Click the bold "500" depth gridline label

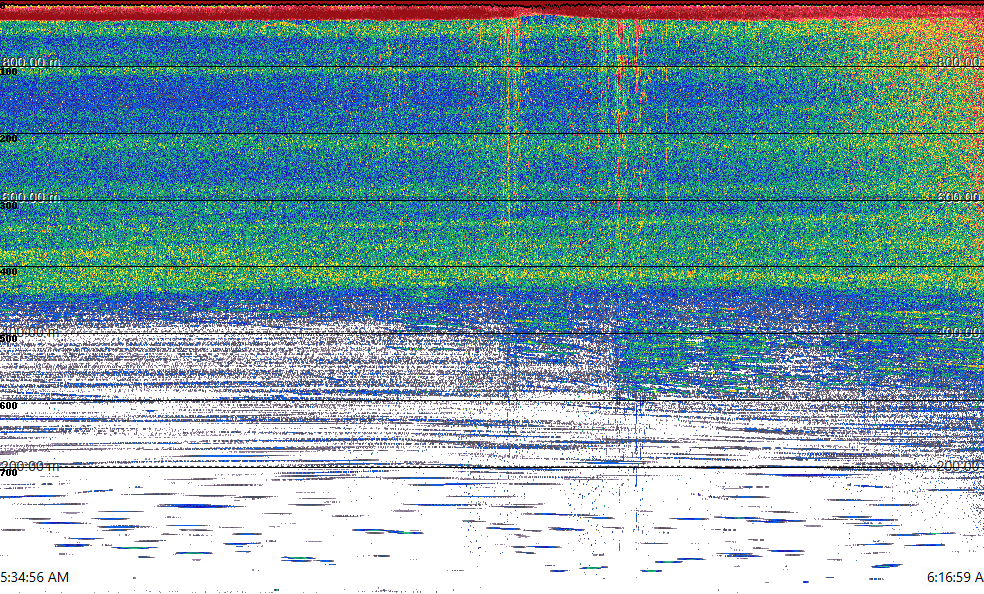click(x=9, y=339)
